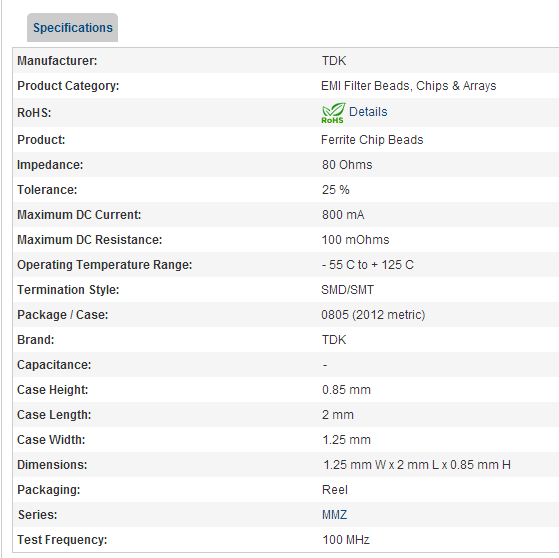Open the Specifications tab
The height and width of the screenshot is (558, 559).
72,28
